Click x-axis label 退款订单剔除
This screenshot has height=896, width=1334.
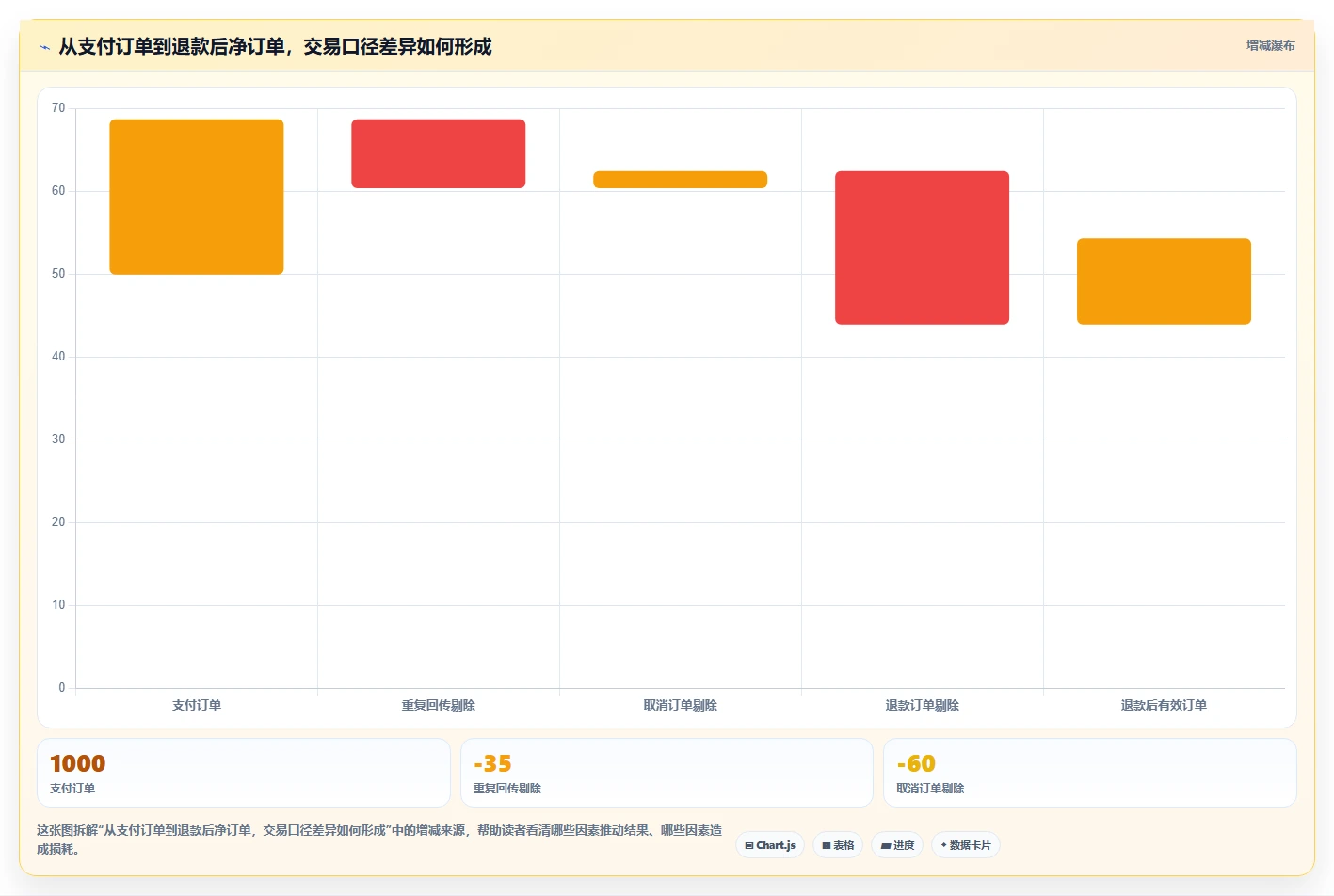pos(923,705)
